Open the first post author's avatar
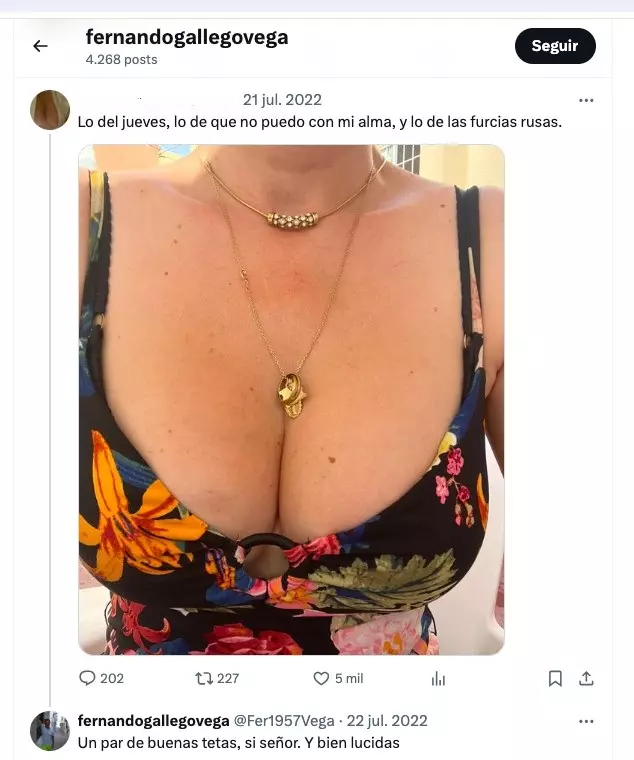This screenshot has height=760, width=634. [x=50, y=110]
